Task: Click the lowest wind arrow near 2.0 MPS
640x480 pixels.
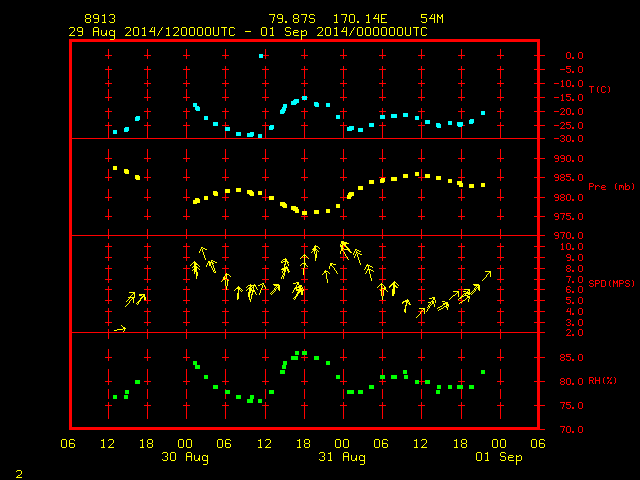Action: [120, 329]
